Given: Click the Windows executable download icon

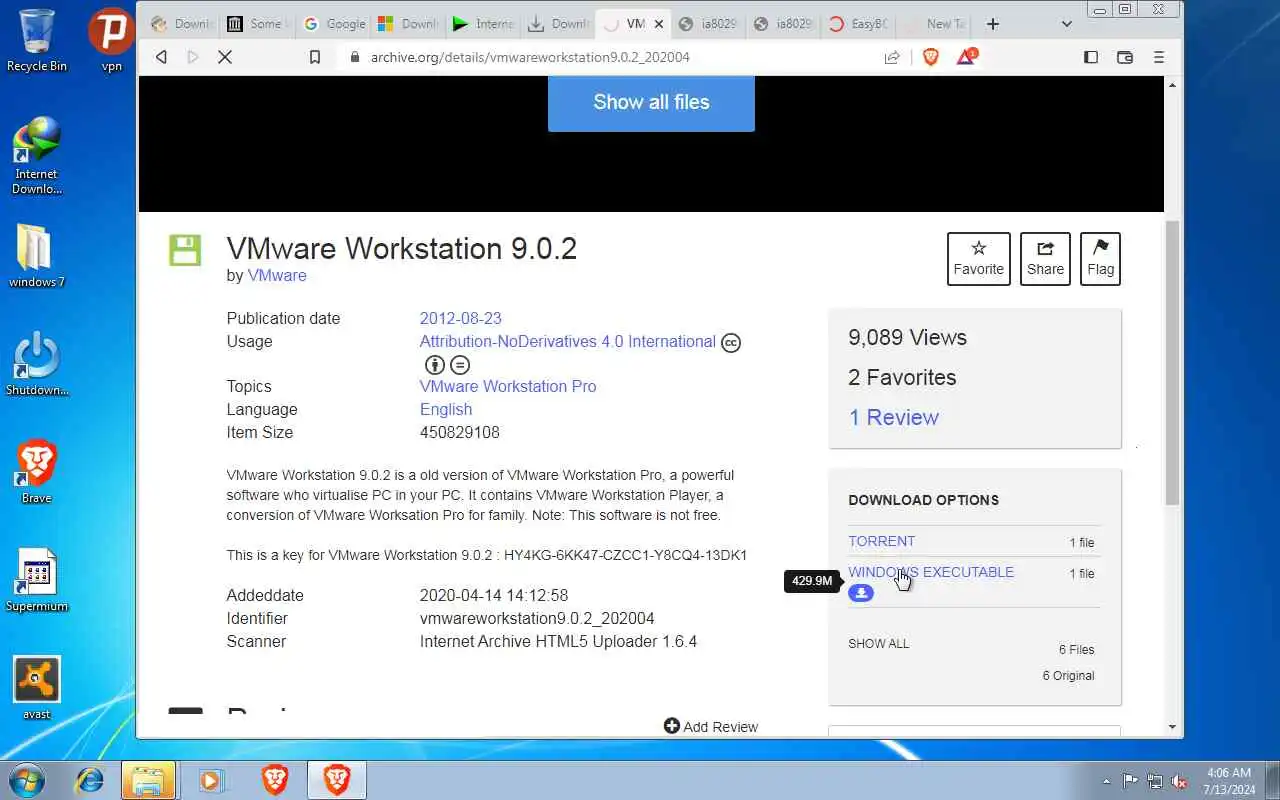Looking at the screenshot, I should click(861, 593).
